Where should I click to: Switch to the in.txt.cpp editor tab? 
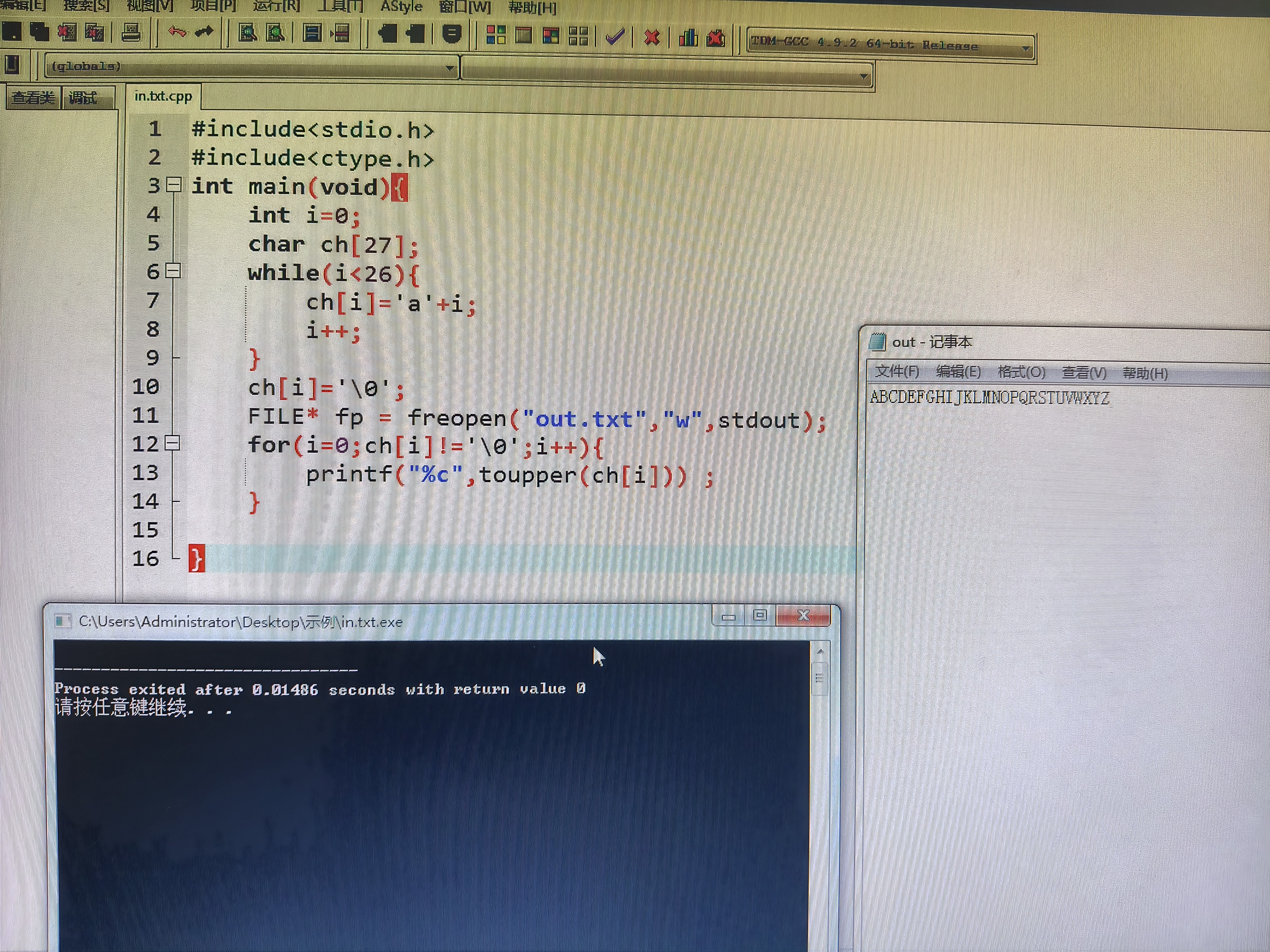tap(163, 96)
